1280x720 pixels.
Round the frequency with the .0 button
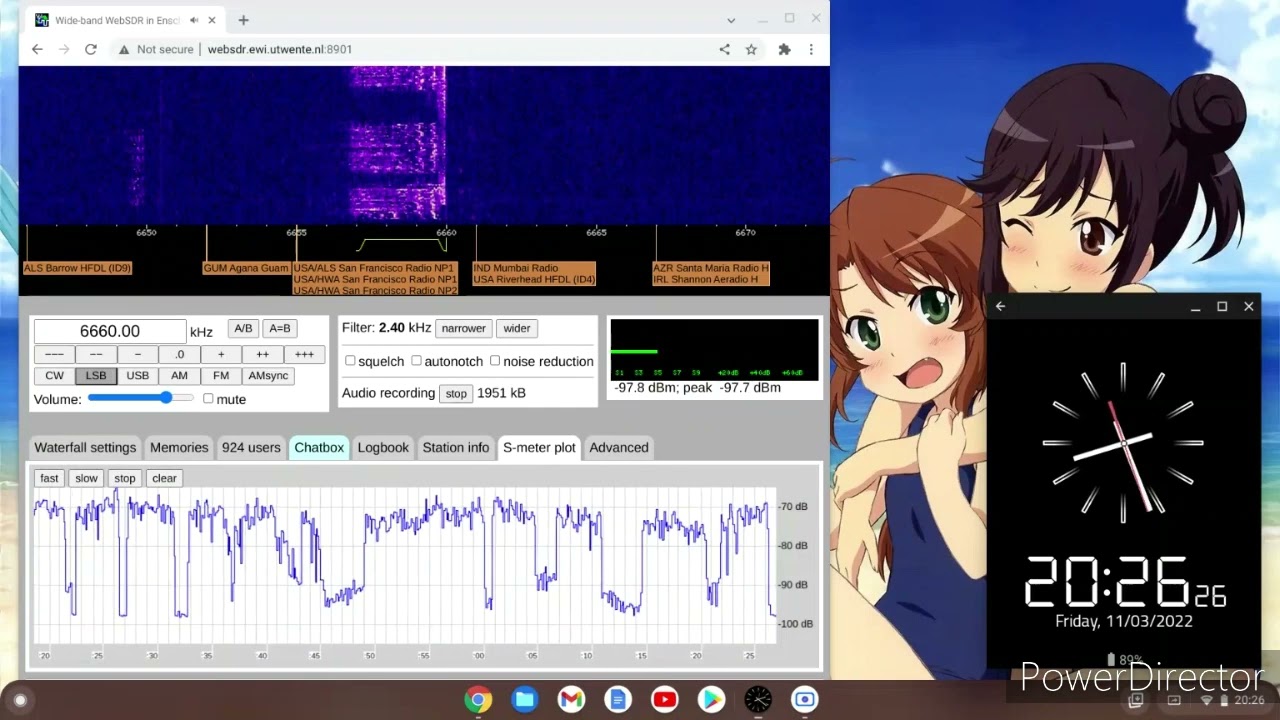coord(179,354)
